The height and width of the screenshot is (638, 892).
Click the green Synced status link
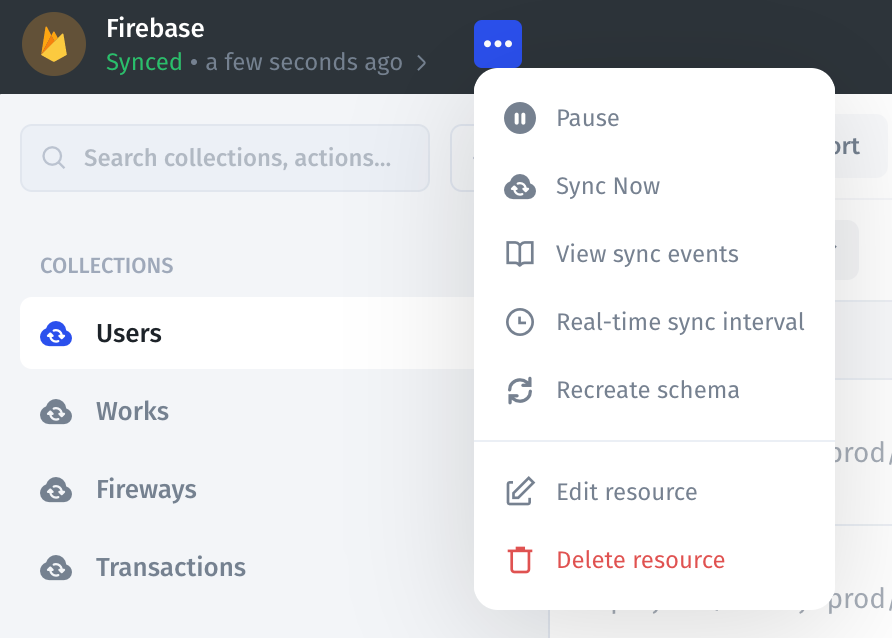tap(144, 63)
